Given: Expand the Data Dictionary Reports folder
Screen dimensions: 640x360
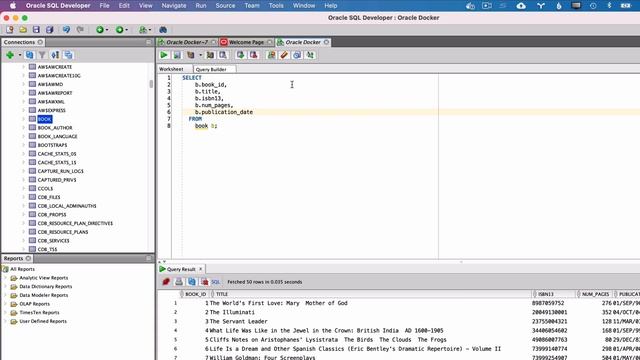Looking at the screenshot, I should (5, 287).
